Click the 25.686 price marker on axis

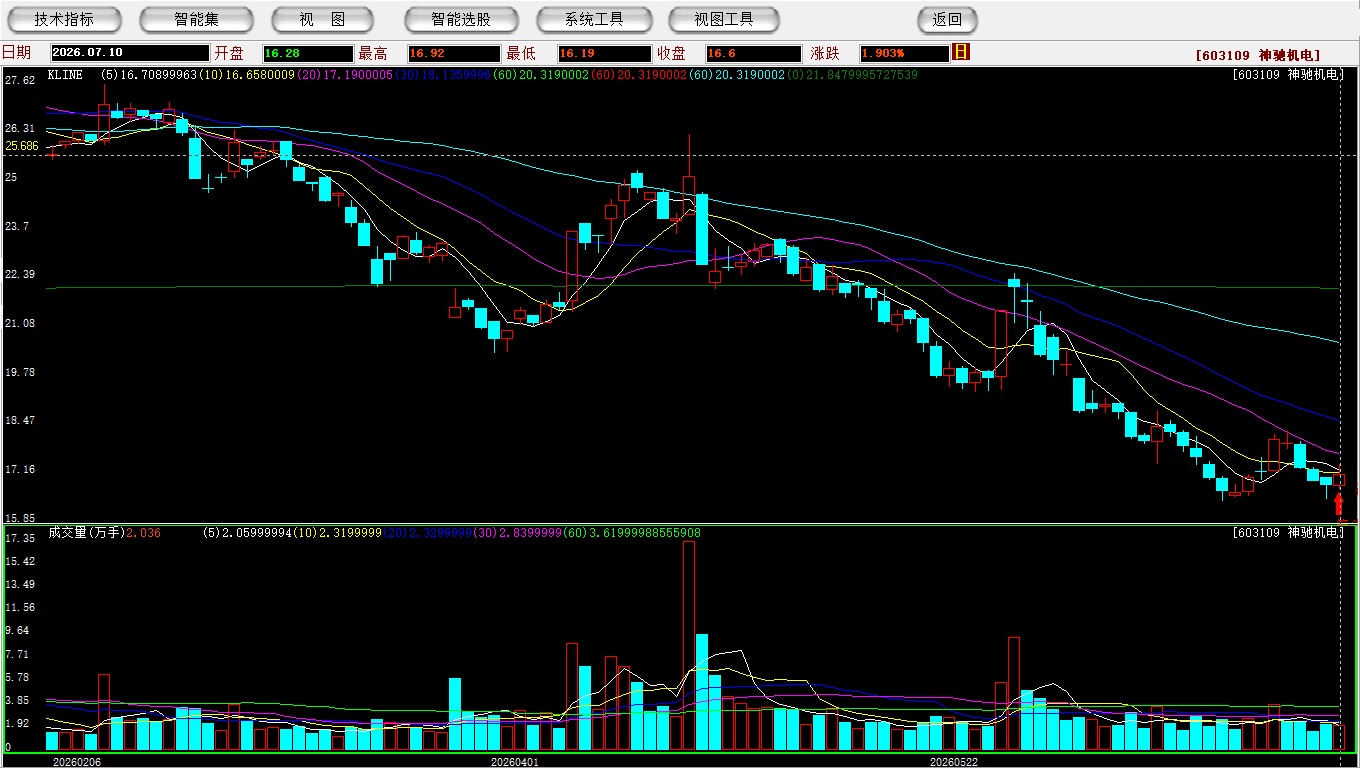pos(21,146)
